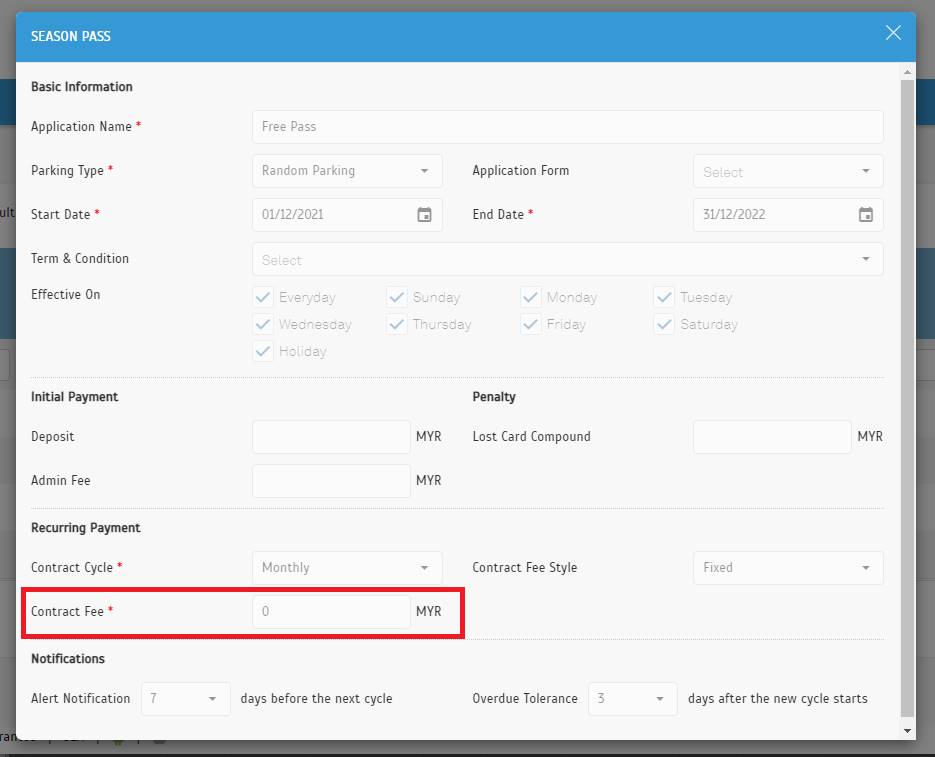The height and width of the screenshot is (757, 935).
Task: Click the Initial Payment section heading
Action: pyautogui.click(x=75, y=397)
